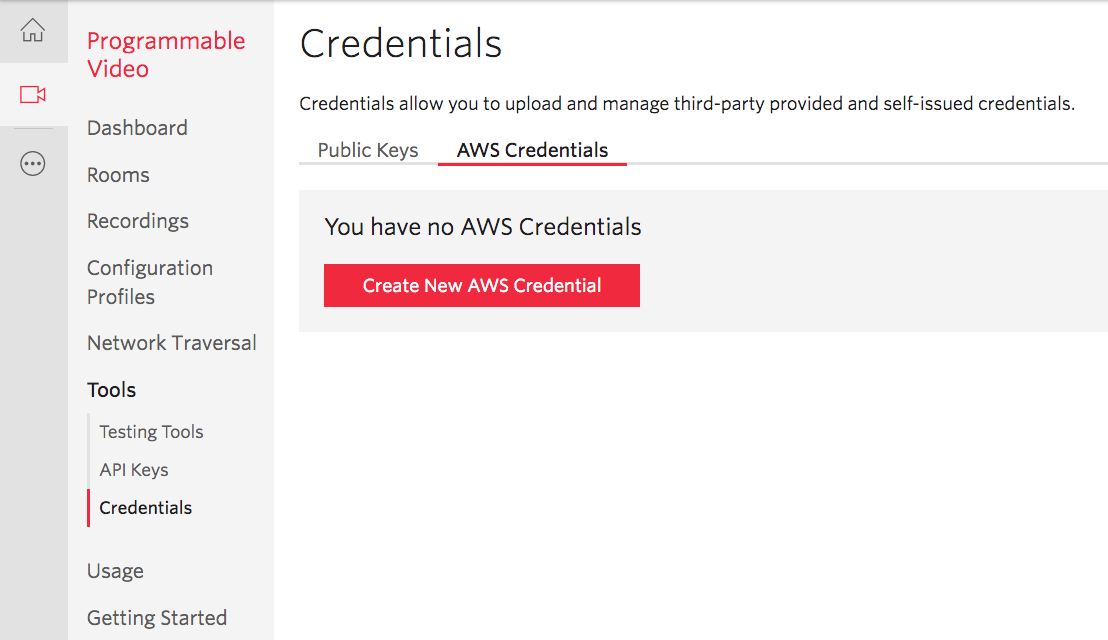Open Configuration Profiles

click(x=150, y=282)
